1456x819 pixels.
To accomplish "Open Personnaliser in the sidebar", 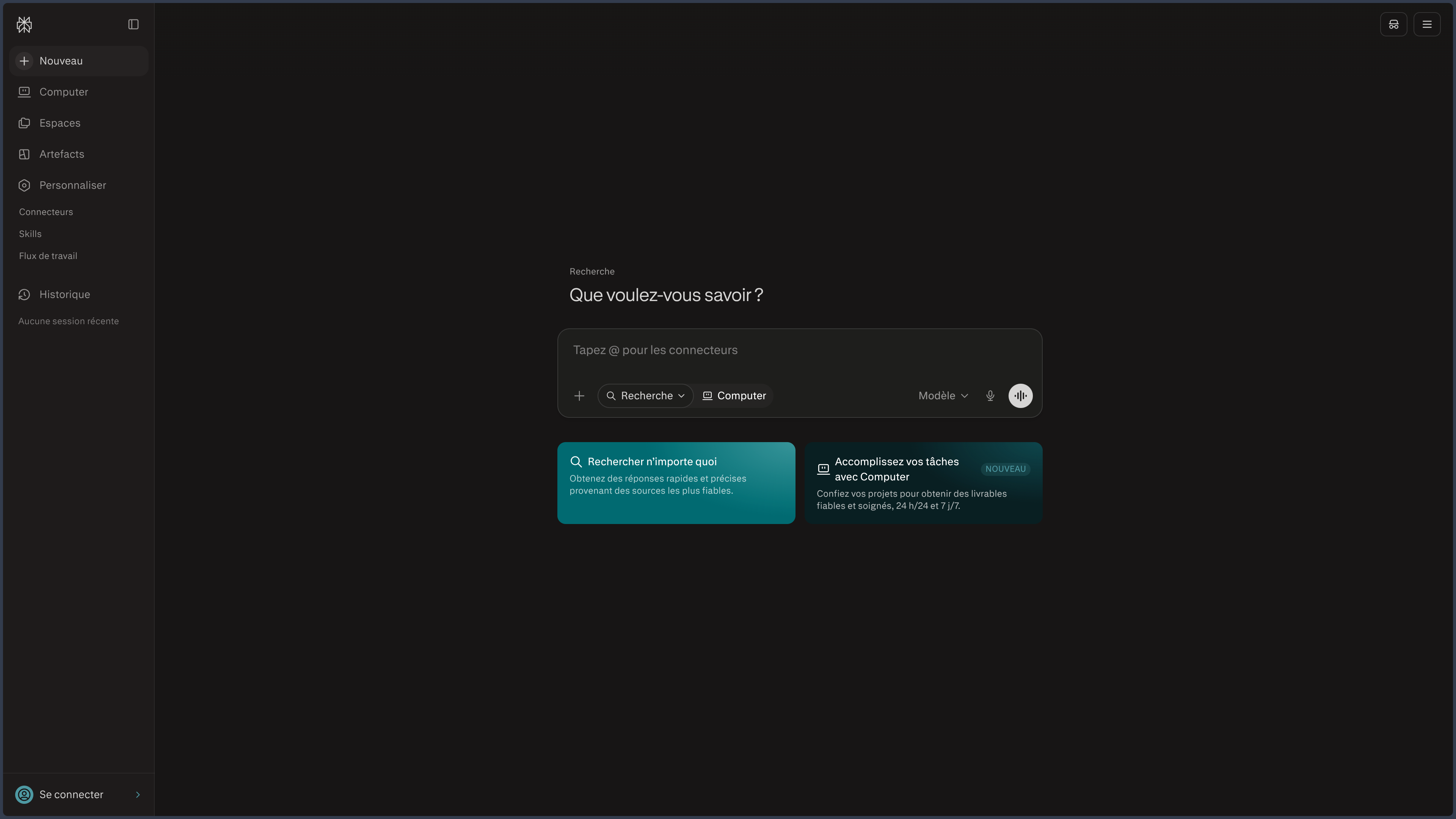I will click(x=78, y=185).
